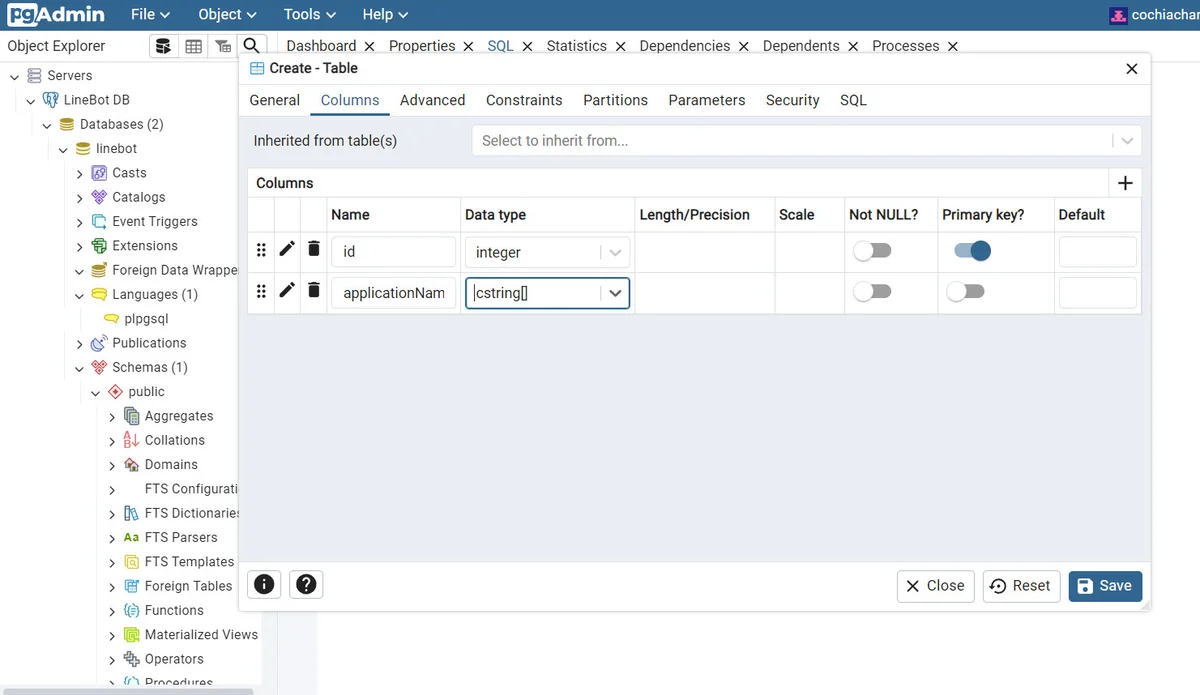Click the Save button
Image resolution: width=1200 pixels, height=695 pixels.
click(1105, 586)
